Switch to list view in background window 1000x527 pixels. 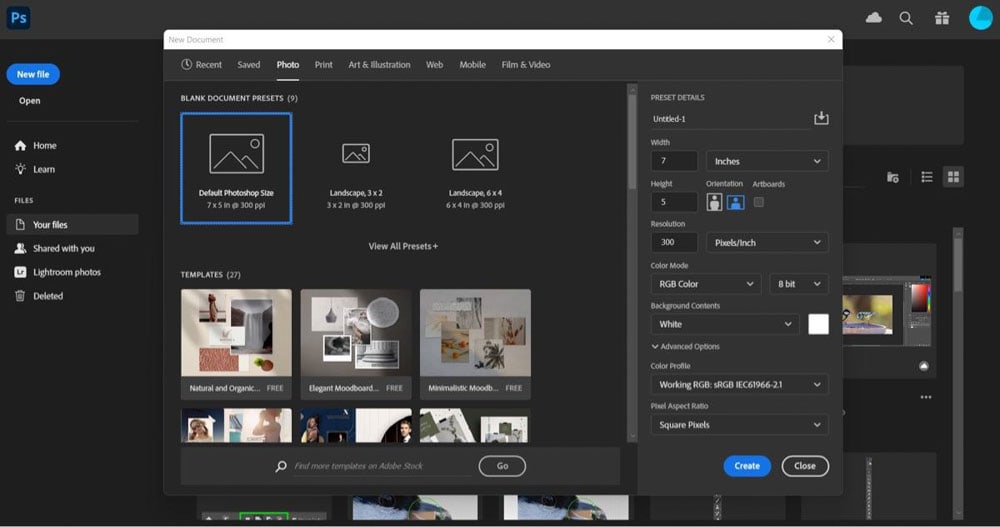[x=927, y=177]
